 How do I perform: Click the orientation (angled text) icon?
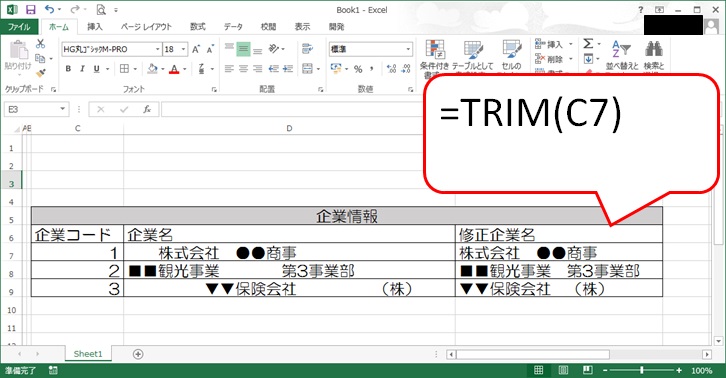[274, 49]
